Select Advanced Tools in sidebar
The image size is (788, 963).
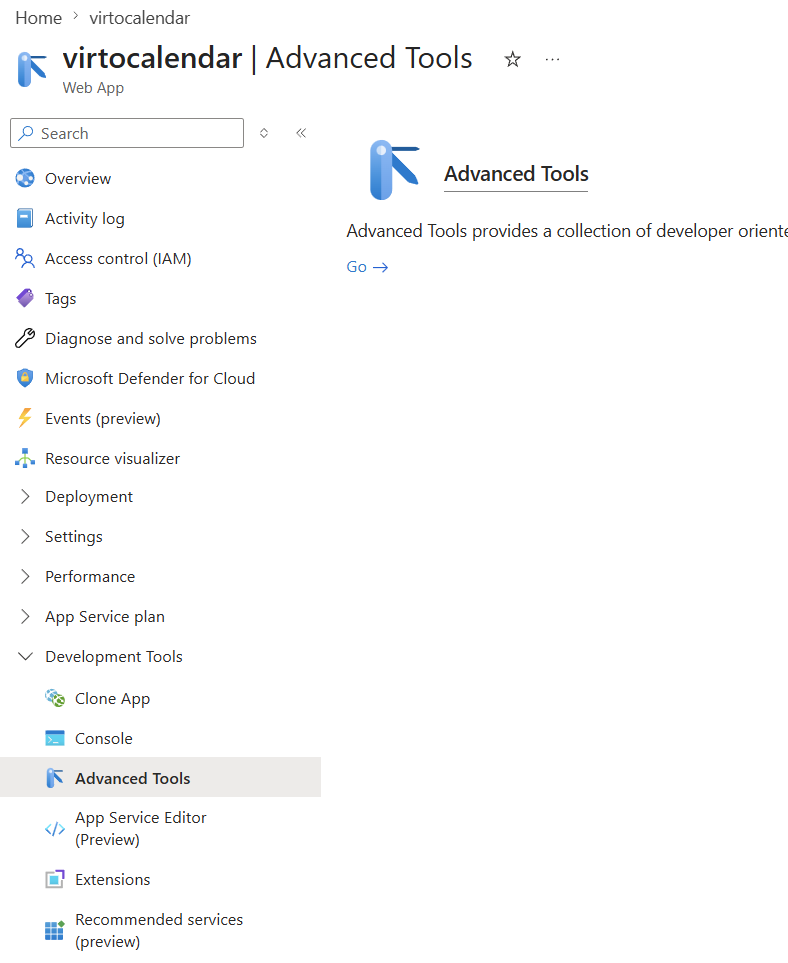click(160, 777)
